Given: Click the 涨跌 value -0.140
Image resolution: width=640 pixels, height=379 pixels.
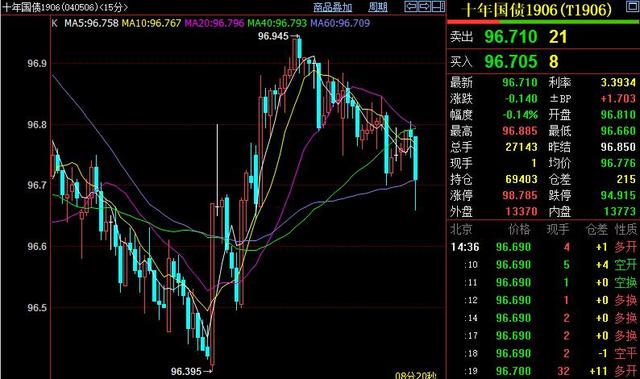Looking at the screenshot, I should point(521,99).
